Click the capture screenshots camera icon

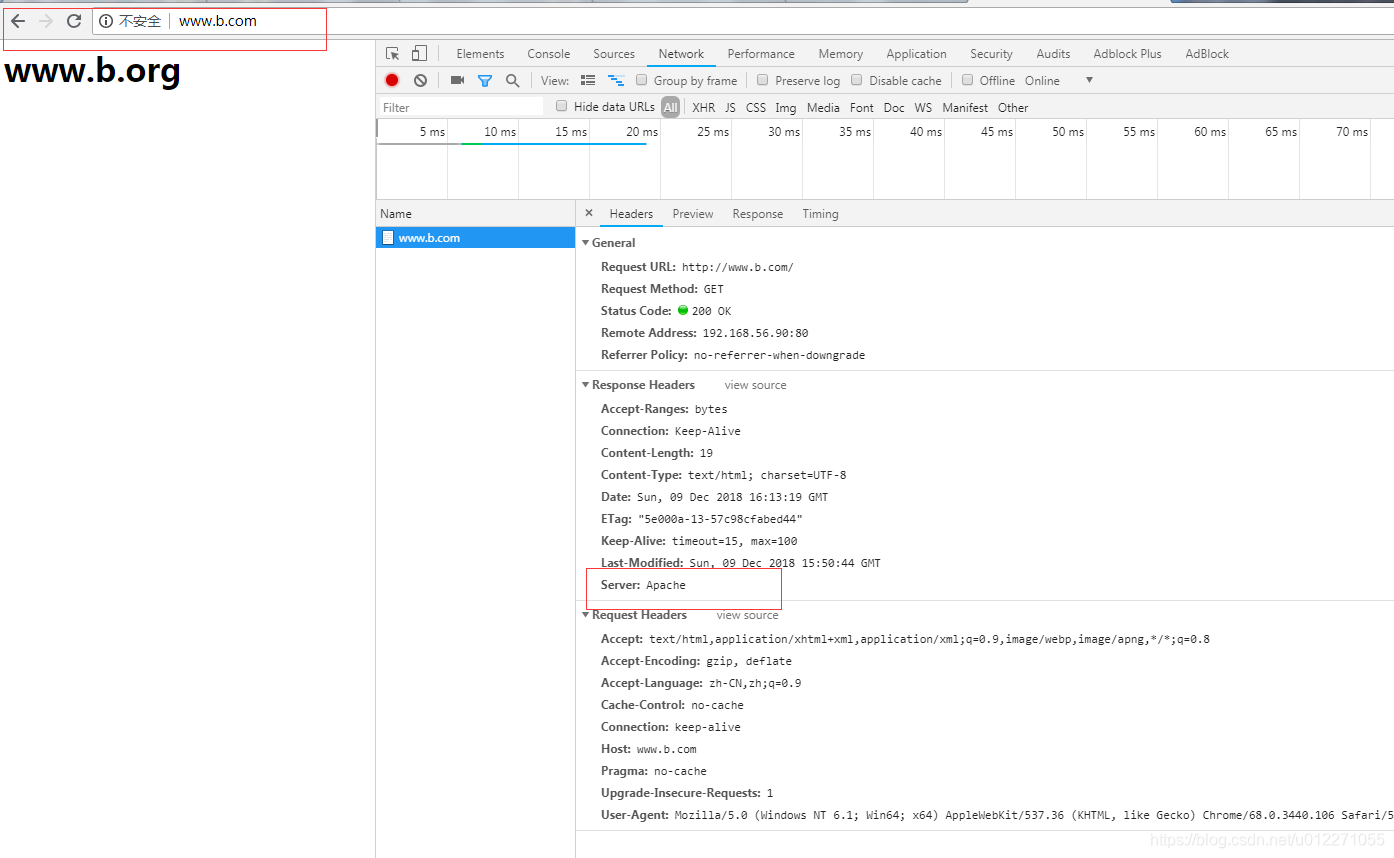pos(457,80)
